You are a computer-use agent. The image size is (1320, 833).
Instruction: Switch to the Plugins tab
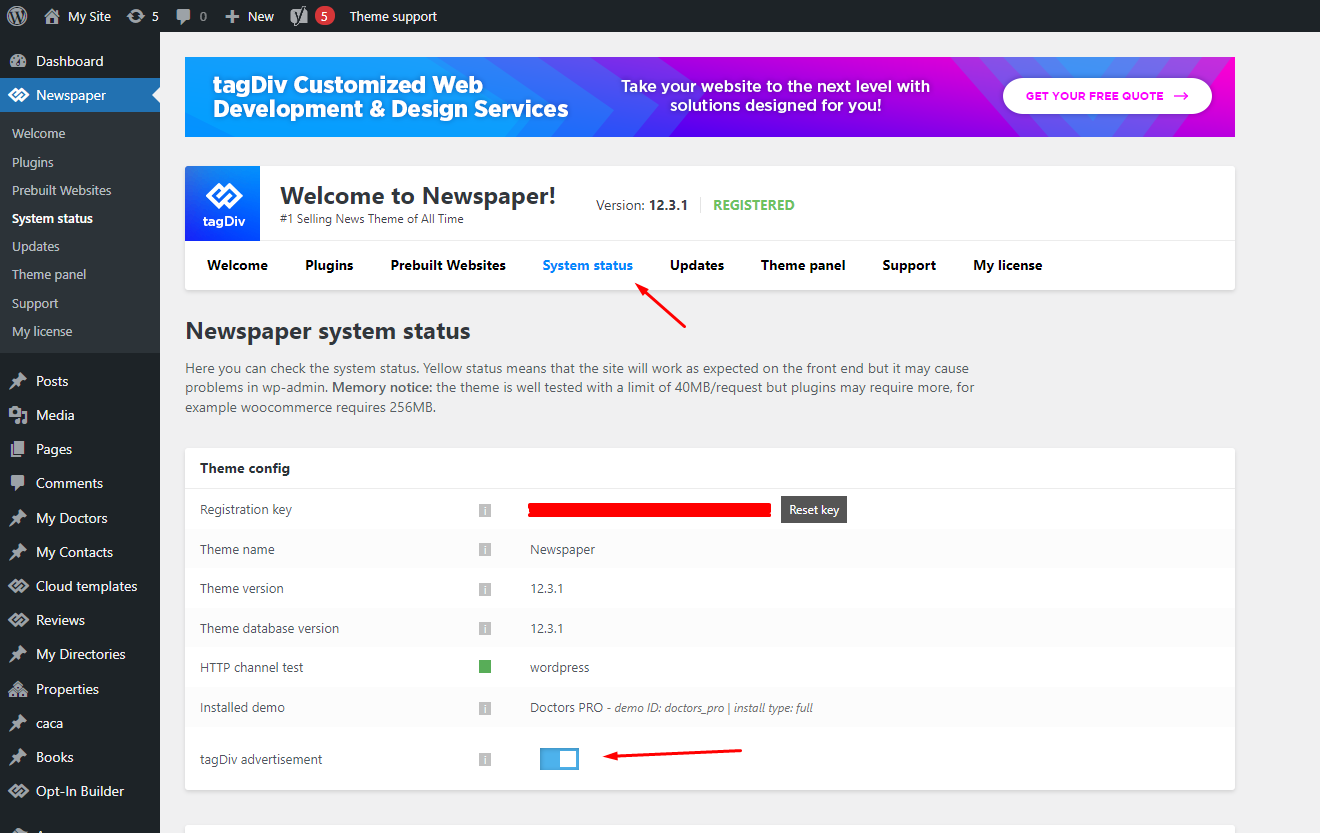pyautogui.click(x=329, y=265)
